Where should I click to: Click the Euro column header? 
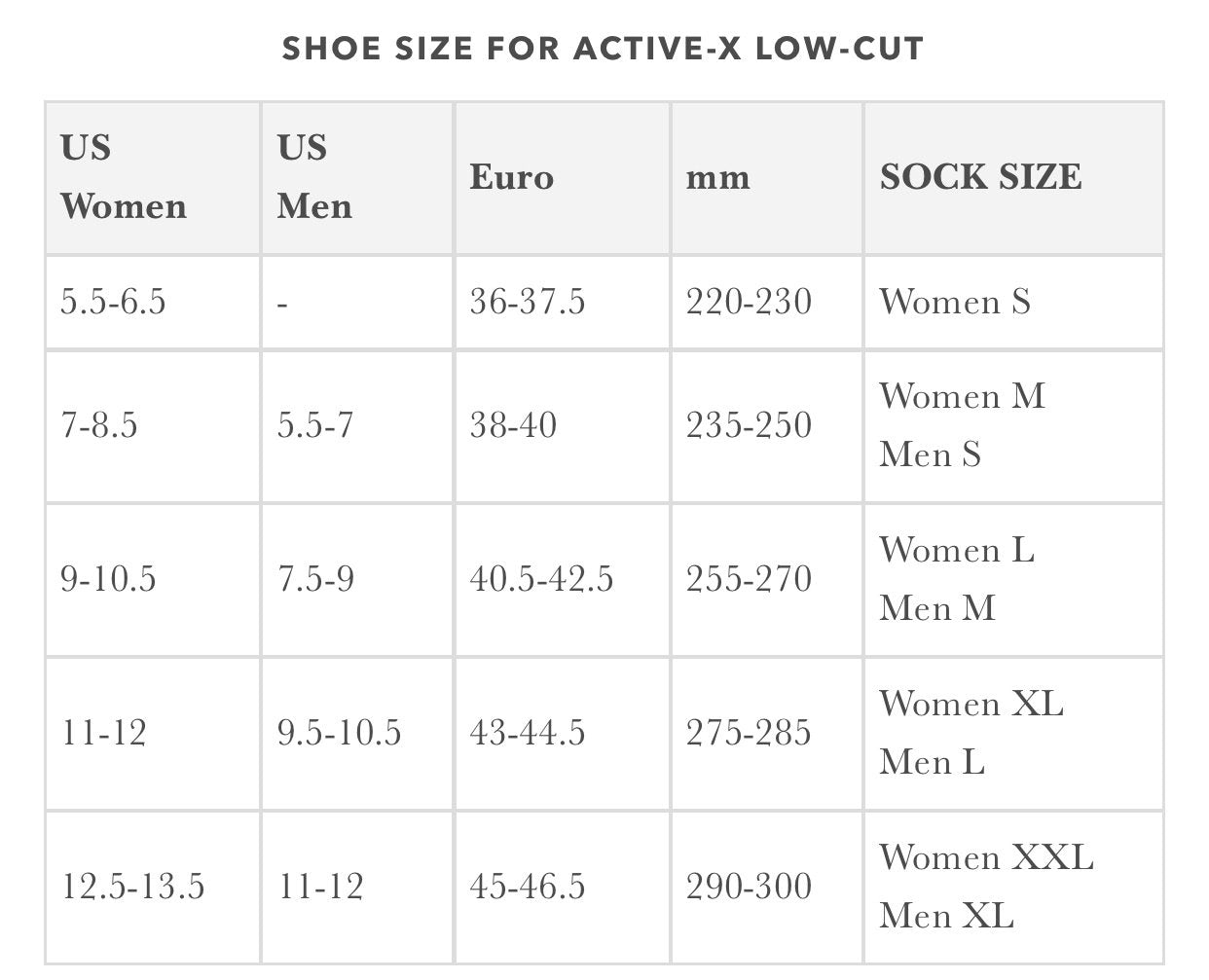(x=512, y=177)
